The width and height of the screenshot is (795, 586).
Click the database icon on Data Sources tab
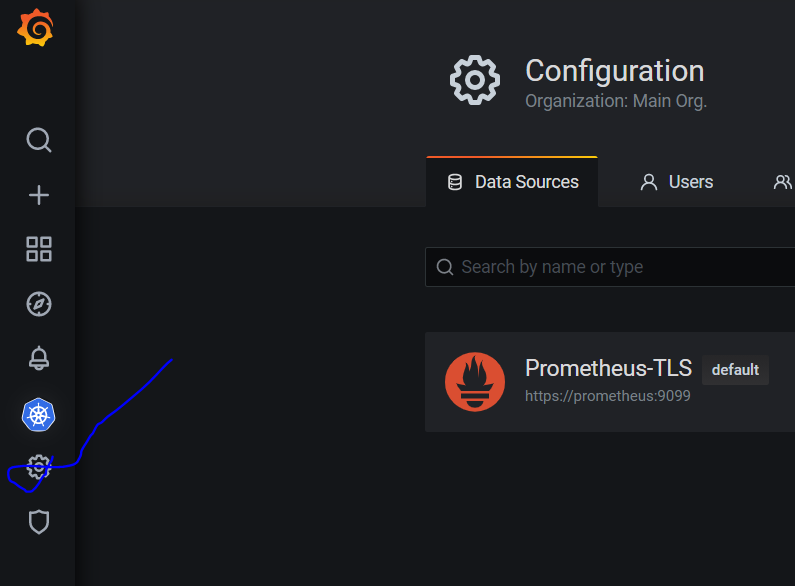(x=455, y=182)
